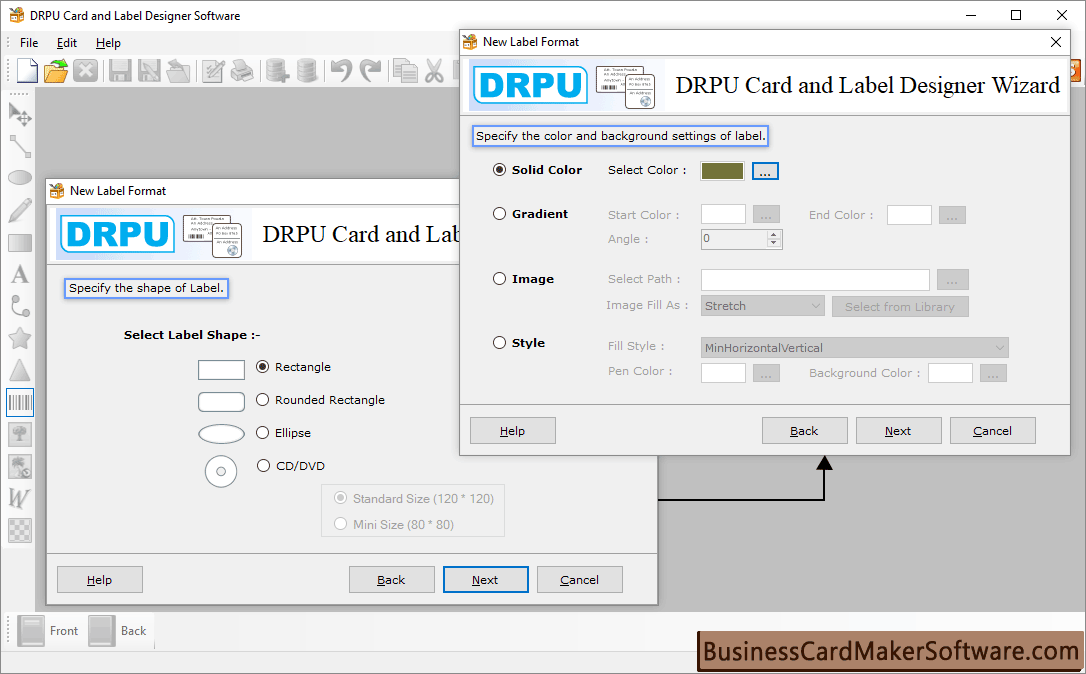Select the Barcode tool
Image resolution: width=1086 pixels, height=674 pixels.
pyautogui.click(x=19, y=402)
